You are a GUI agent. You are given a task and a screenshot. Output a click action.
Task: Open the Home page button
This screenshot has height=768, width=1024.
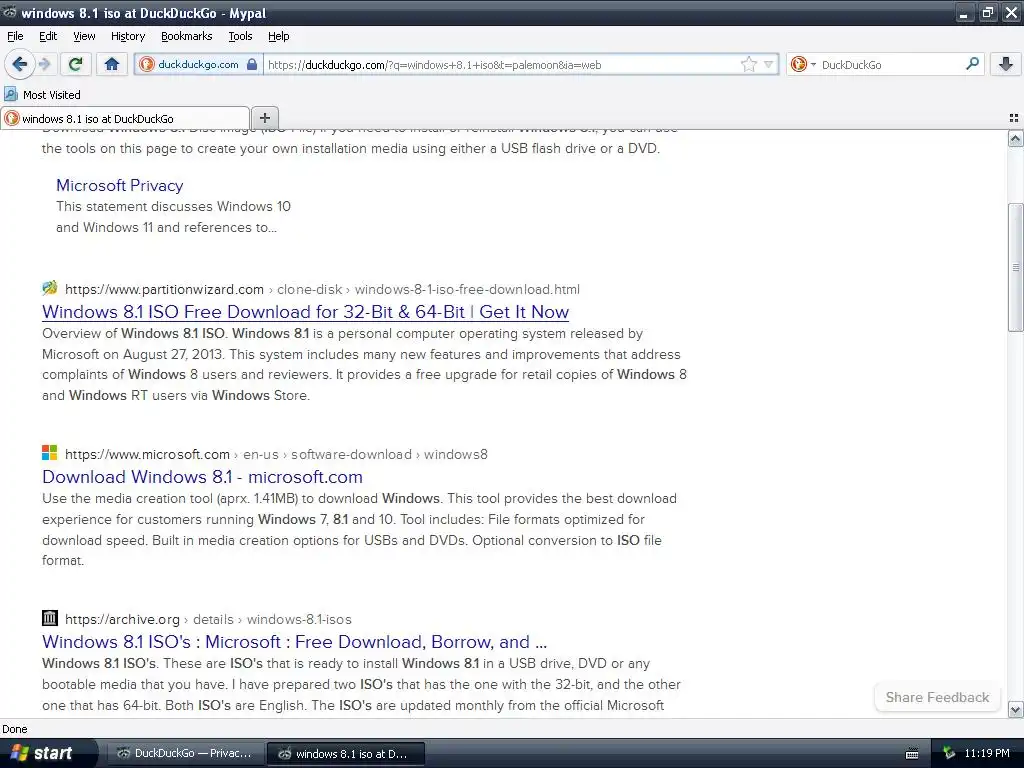click(x=112, y=64)
